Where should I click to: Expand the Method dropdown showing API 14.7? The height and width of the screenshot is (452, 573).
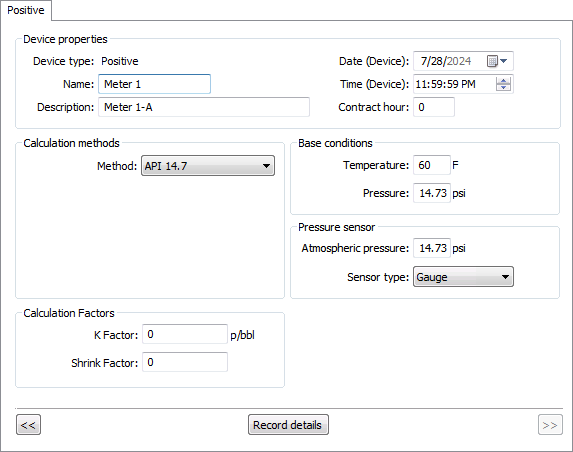click(208, 166)
